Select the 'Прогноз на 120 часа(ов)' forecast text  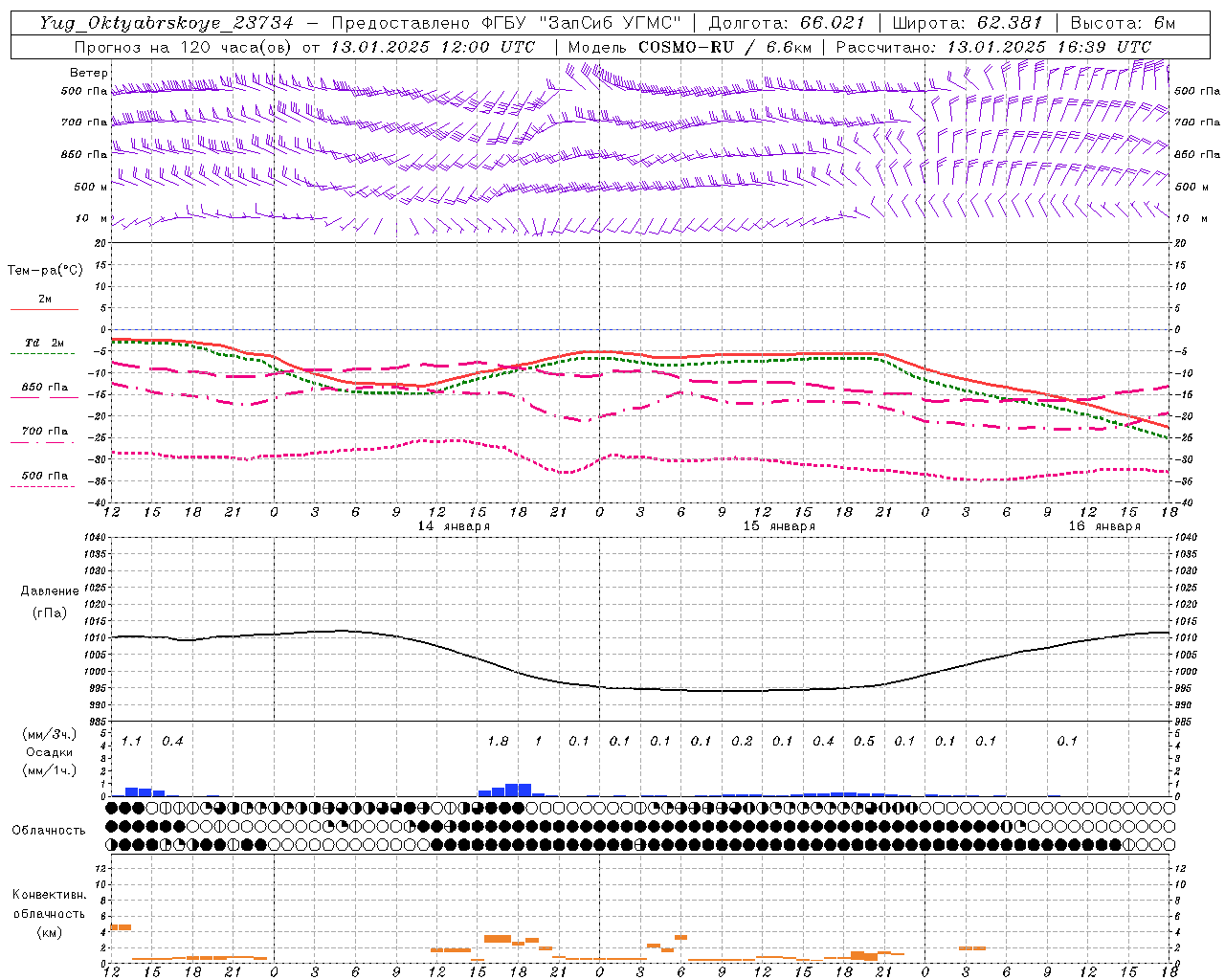click(x=185, y=47)
